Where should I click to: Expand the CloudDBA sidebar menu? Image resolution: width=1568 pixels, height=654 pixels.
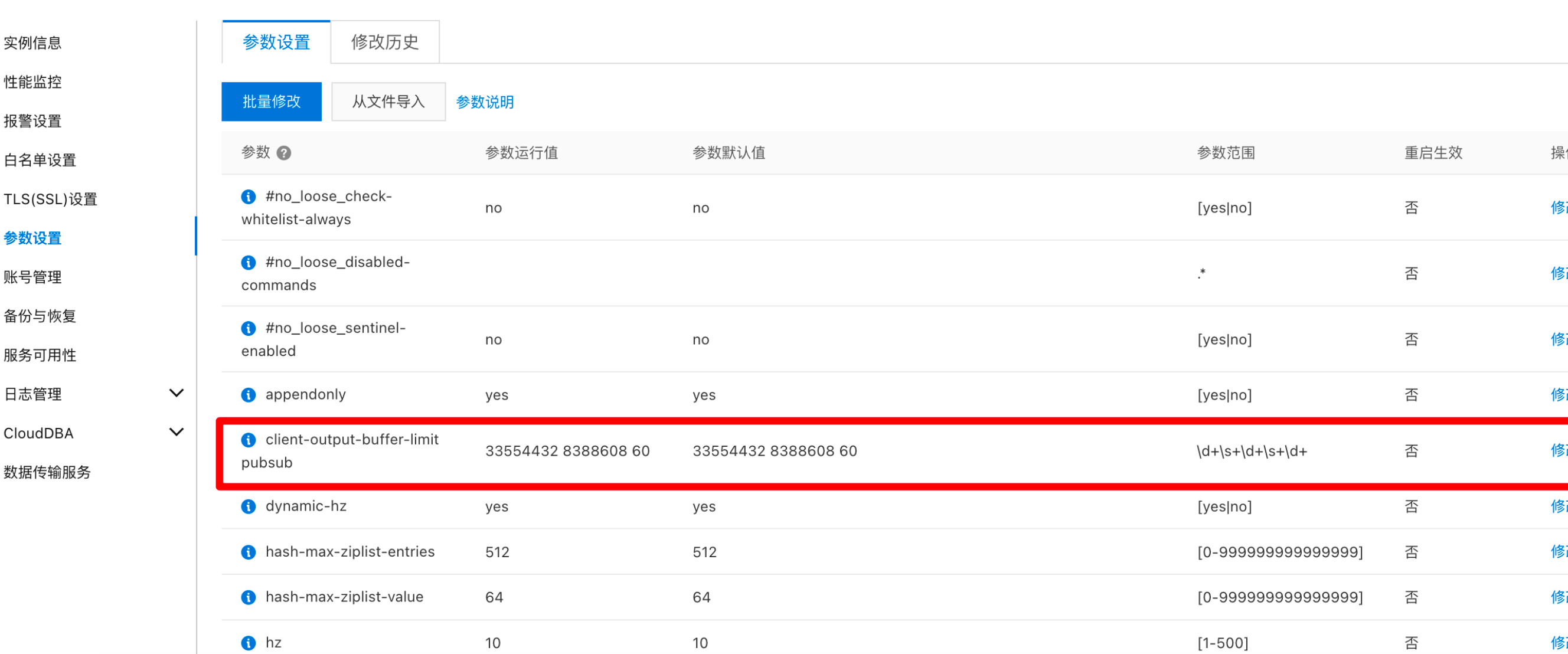coord(177,432)
